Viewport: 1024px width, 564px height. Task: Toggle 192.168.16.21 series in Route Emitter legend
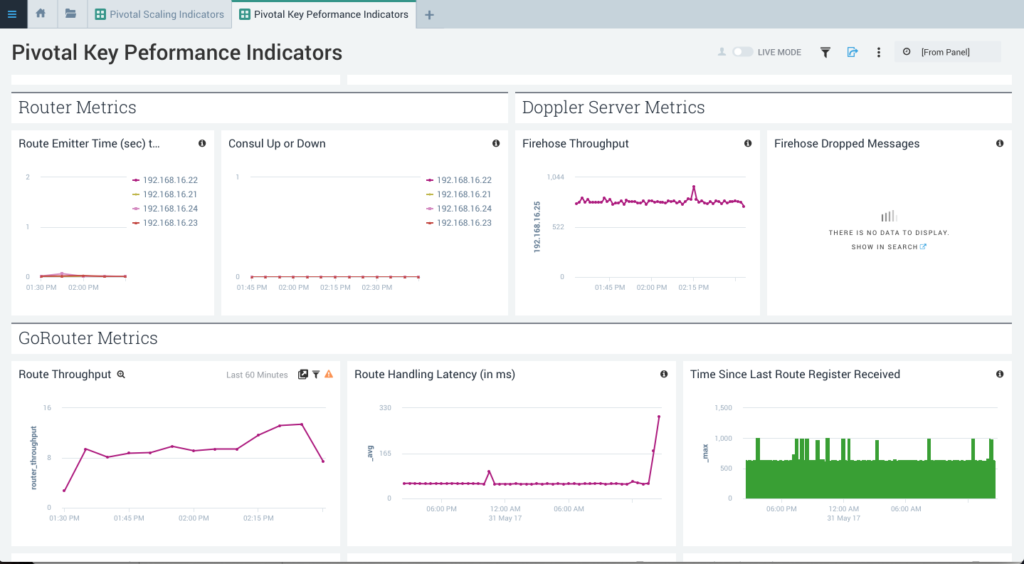point(165,194)
